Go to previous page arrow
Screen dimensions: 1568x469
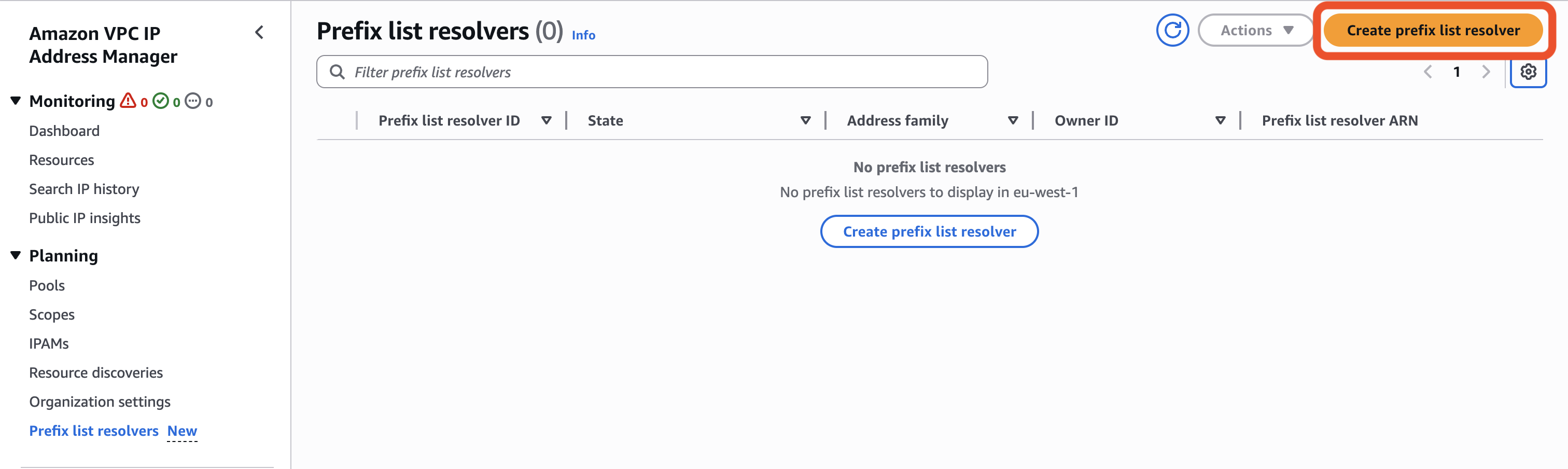click(1428, 72)
